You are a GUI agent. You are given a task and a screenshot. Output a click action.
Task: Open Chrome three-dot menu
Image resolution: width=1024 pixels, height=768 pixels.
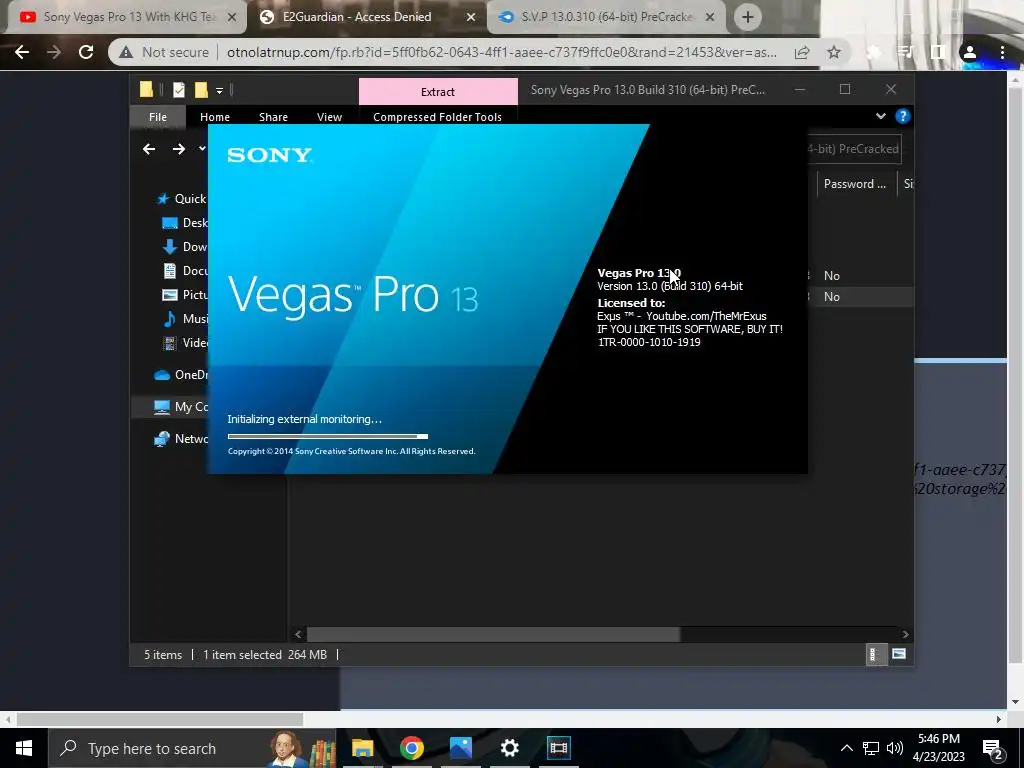pyautogui.click(x=1002, y=52)
